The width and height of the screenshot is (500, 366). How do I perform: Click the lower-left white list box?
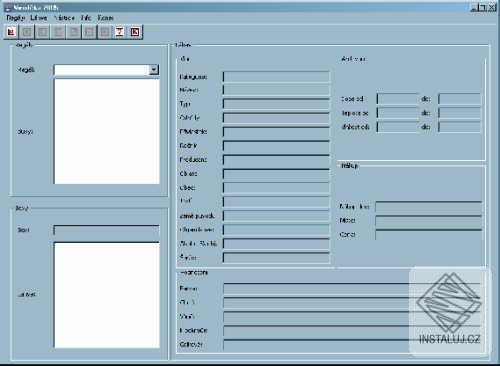[107, 295]
